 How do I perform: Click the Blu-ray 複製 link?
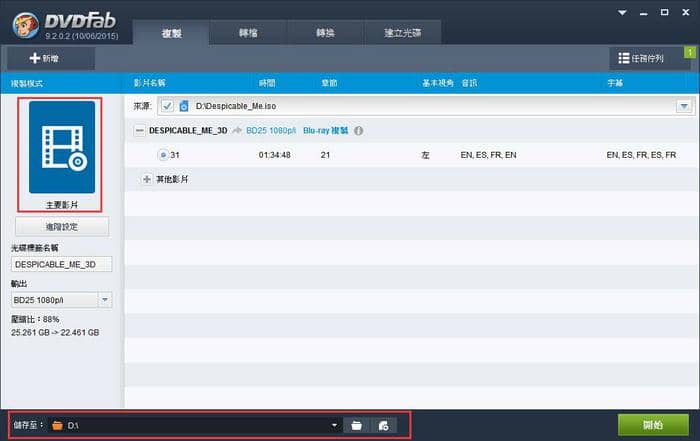coord(325,130)
